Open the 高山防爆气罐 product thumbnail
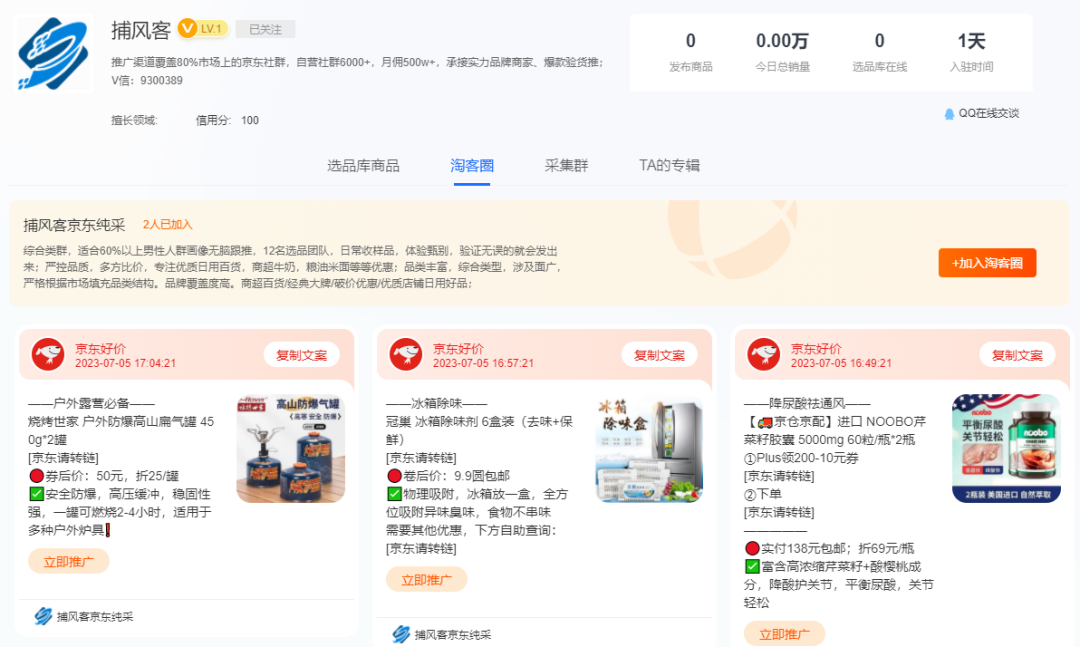The width and height of the screenshot is (1080, 647). (291, 449)
